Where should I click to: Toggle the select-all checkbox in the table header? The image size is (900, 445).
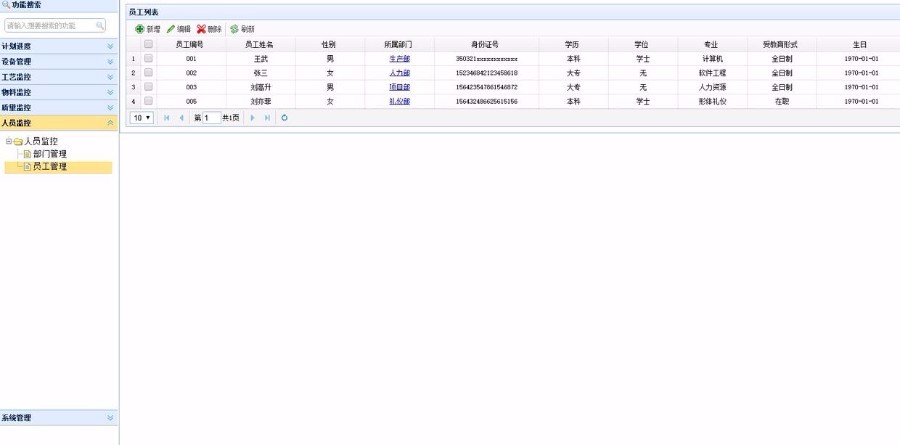pos(149,44)
